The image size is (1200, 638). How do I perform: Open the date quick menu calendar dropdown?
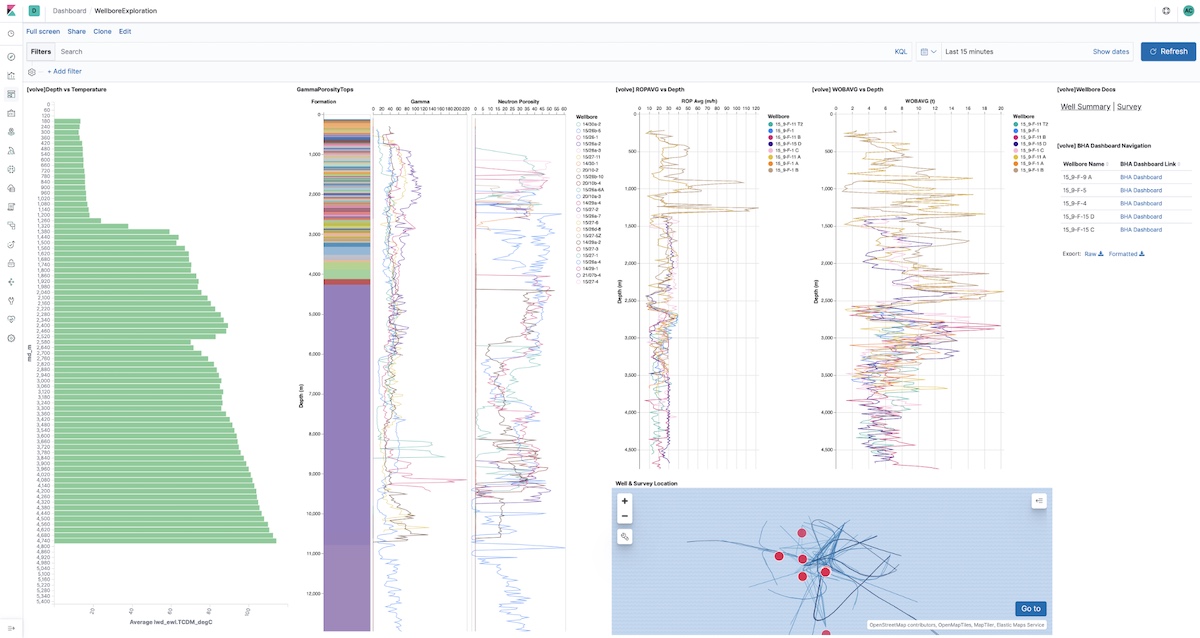(928, 51)
